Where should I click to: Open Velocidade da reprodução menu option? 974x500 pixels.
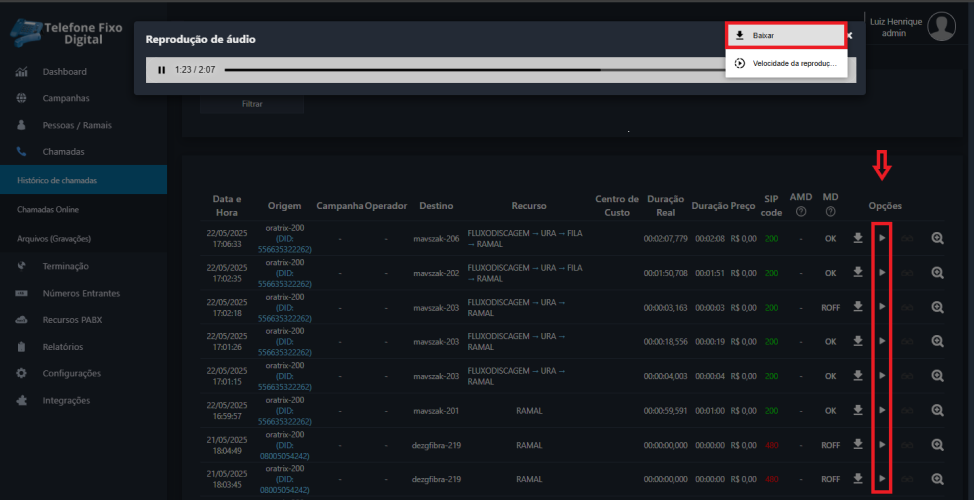[787, 63]
